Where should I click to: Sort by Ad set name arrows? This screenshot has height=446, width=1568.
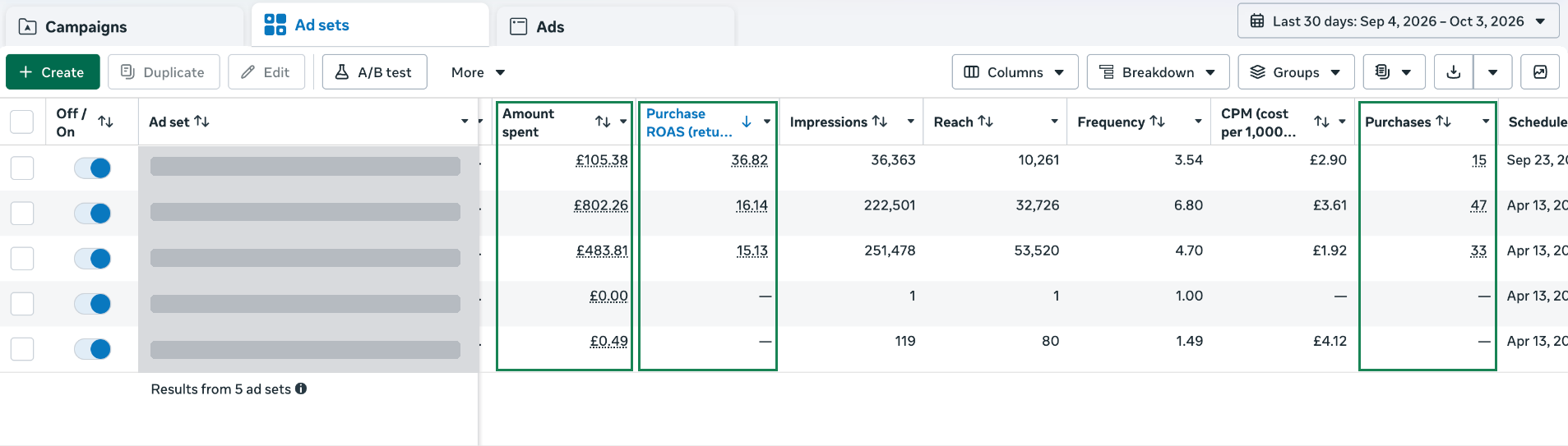[x=201, y=122]
